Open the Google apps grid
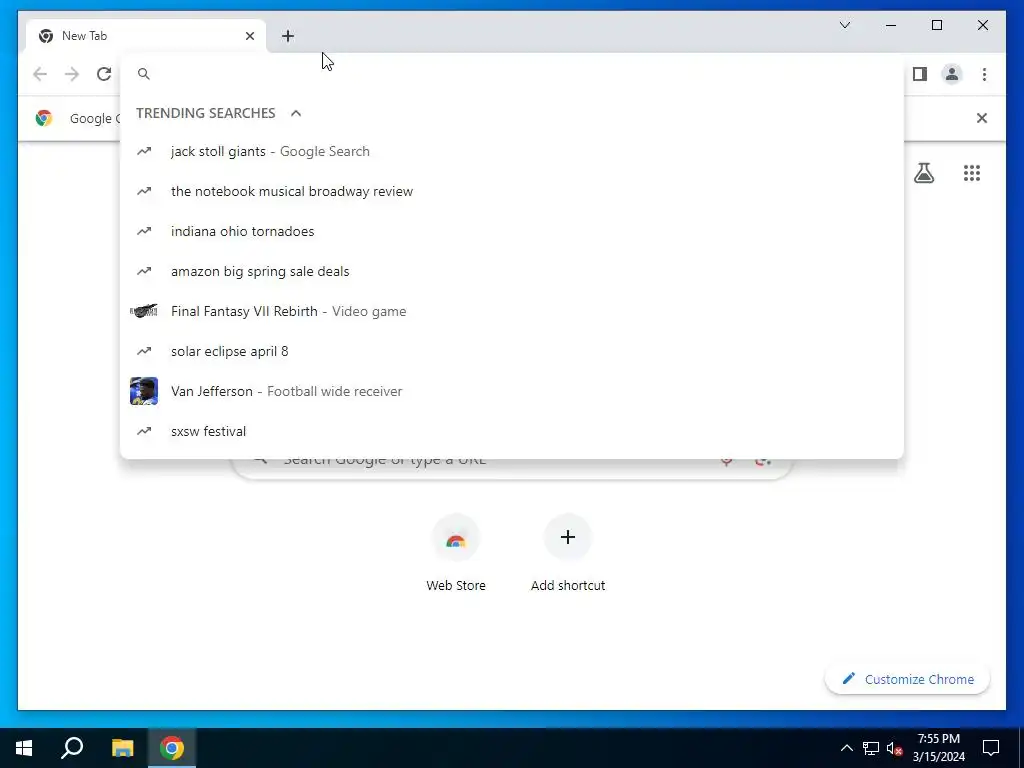This screenshot has width=1024, height=768. 972,172
